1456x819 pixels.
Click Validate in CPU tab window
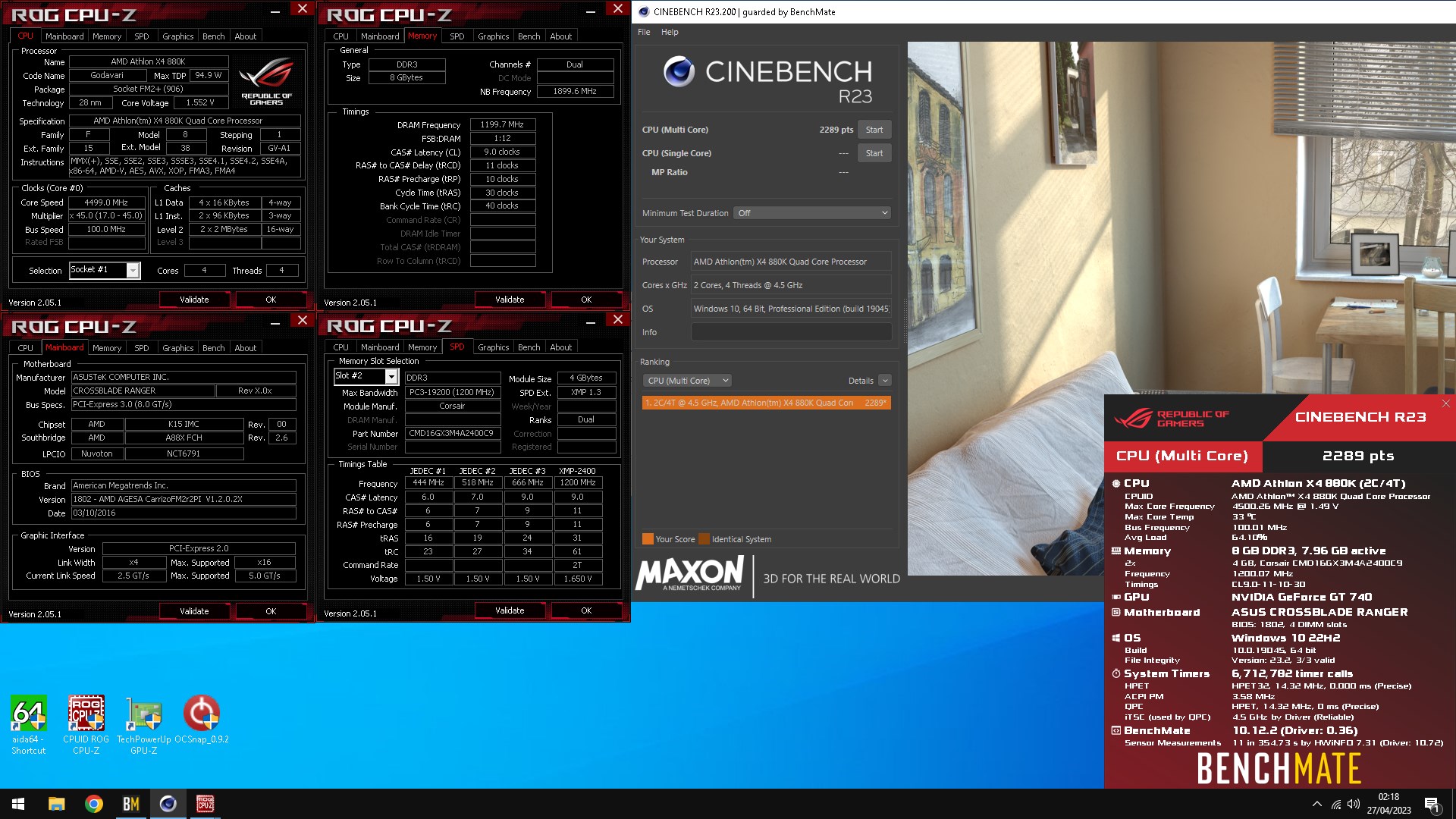194,300
